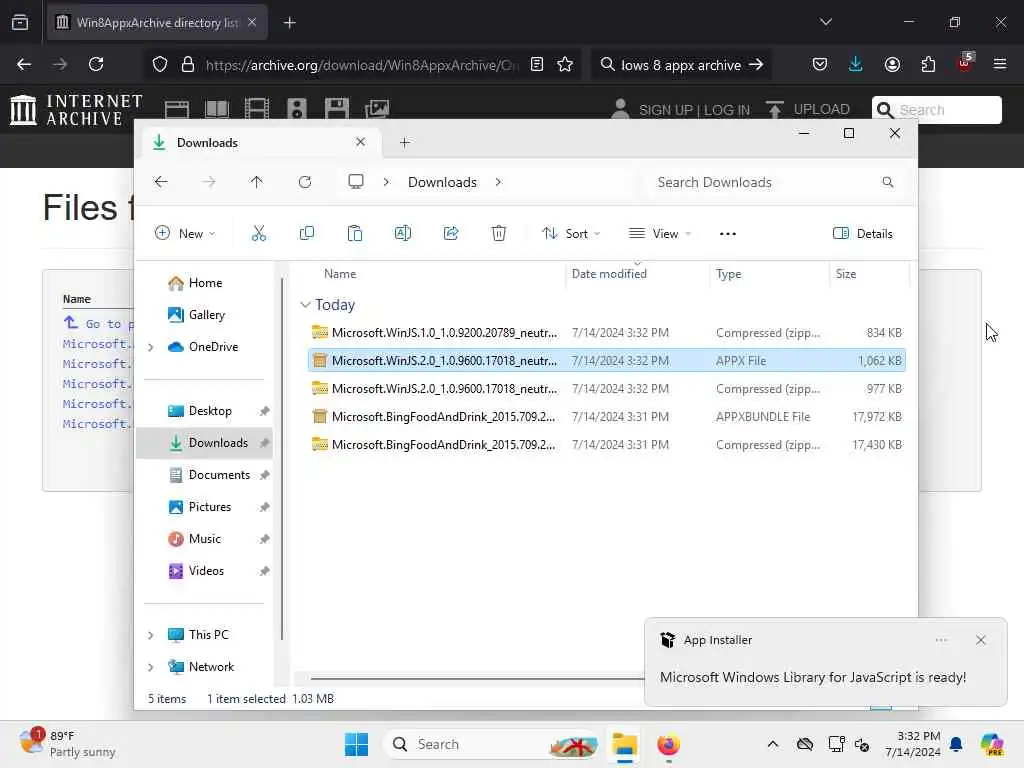The height and width of the screenshot is (768, 1024).
Task: Collapse the Today group
Action: coord(305,305)
